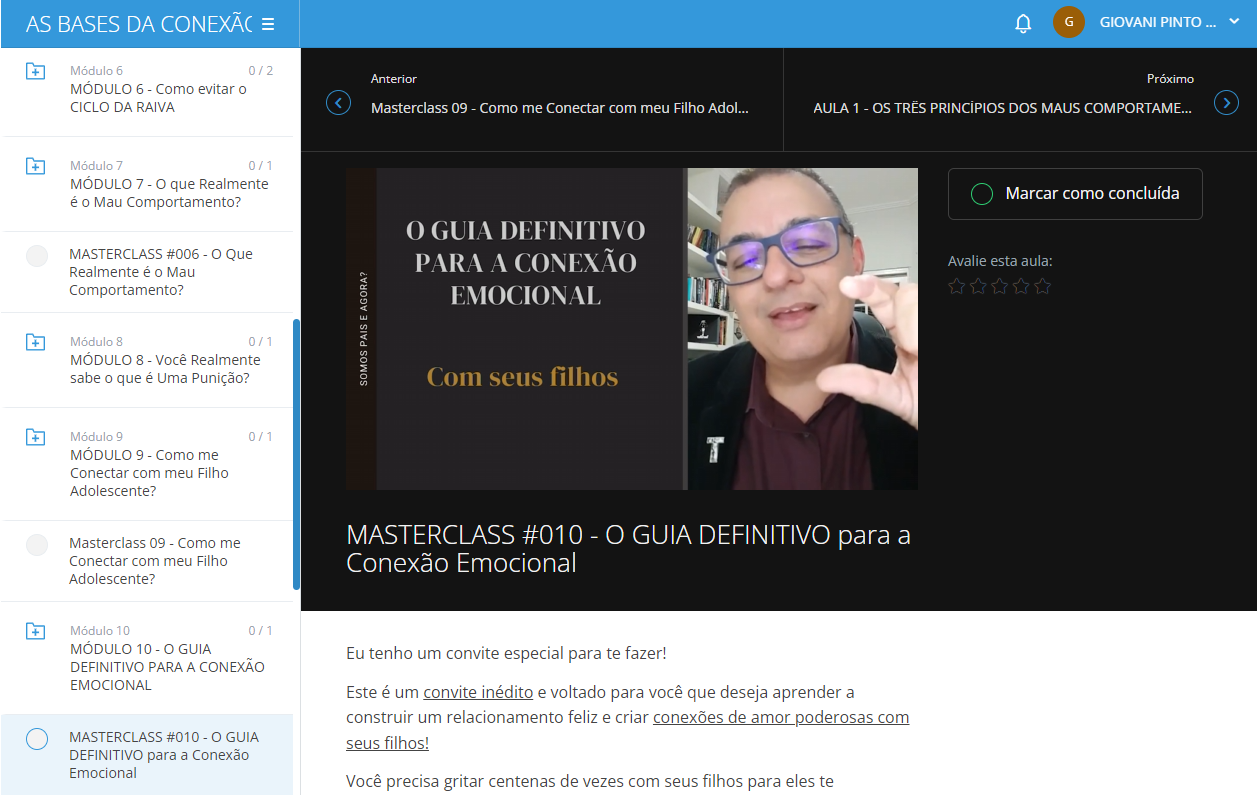Toggle Masterclass 09 completion circle

coord(37,545)
